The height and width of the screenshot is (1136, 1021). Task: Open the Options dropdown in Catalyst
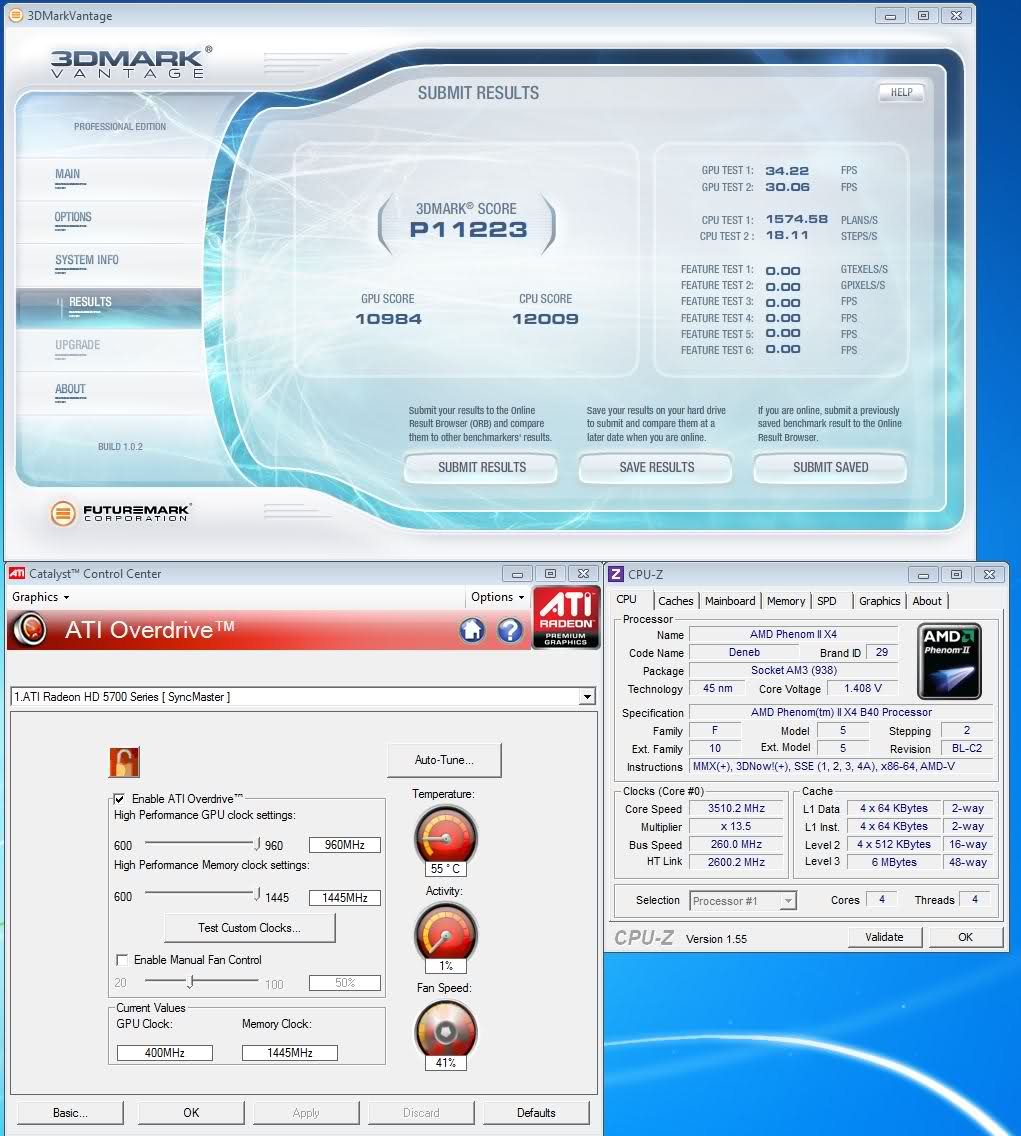(x=497, y=597)
